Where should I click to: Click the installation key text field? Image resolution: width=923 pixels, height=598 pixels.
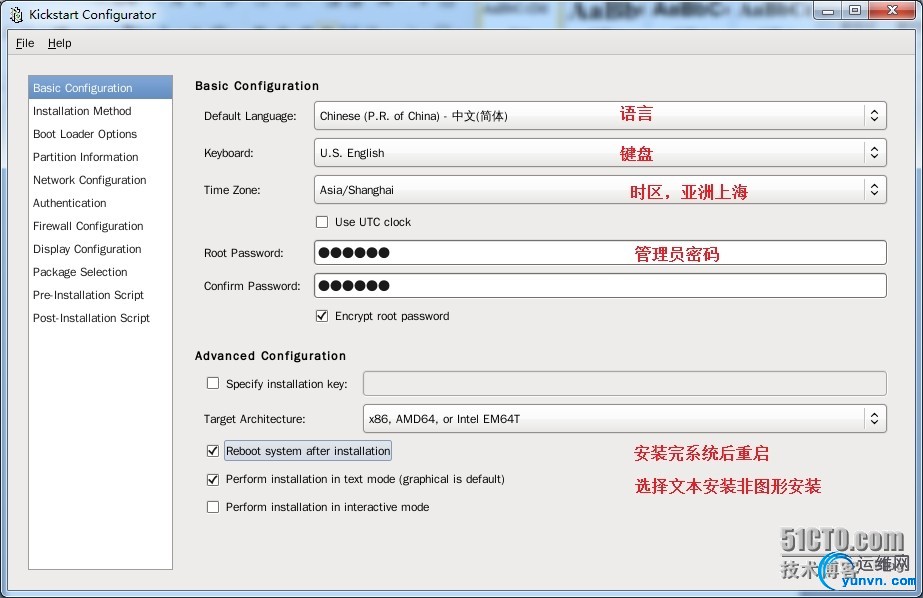coord(625,383)
